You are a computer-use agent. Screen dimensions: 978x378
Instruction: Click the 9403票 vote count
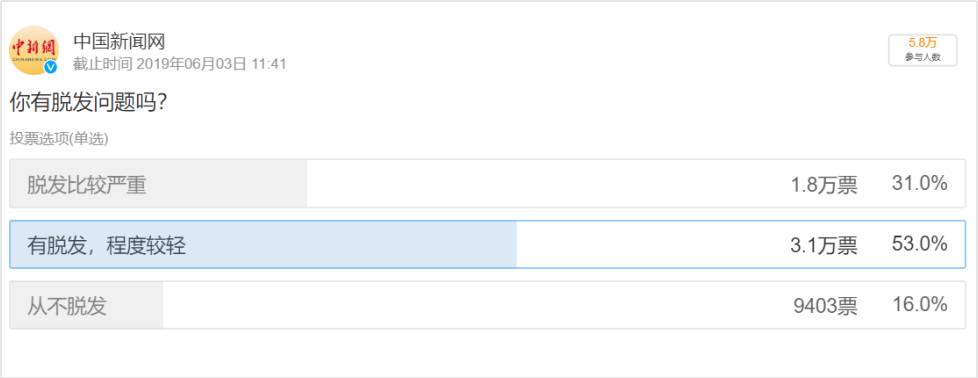(825, 306)
